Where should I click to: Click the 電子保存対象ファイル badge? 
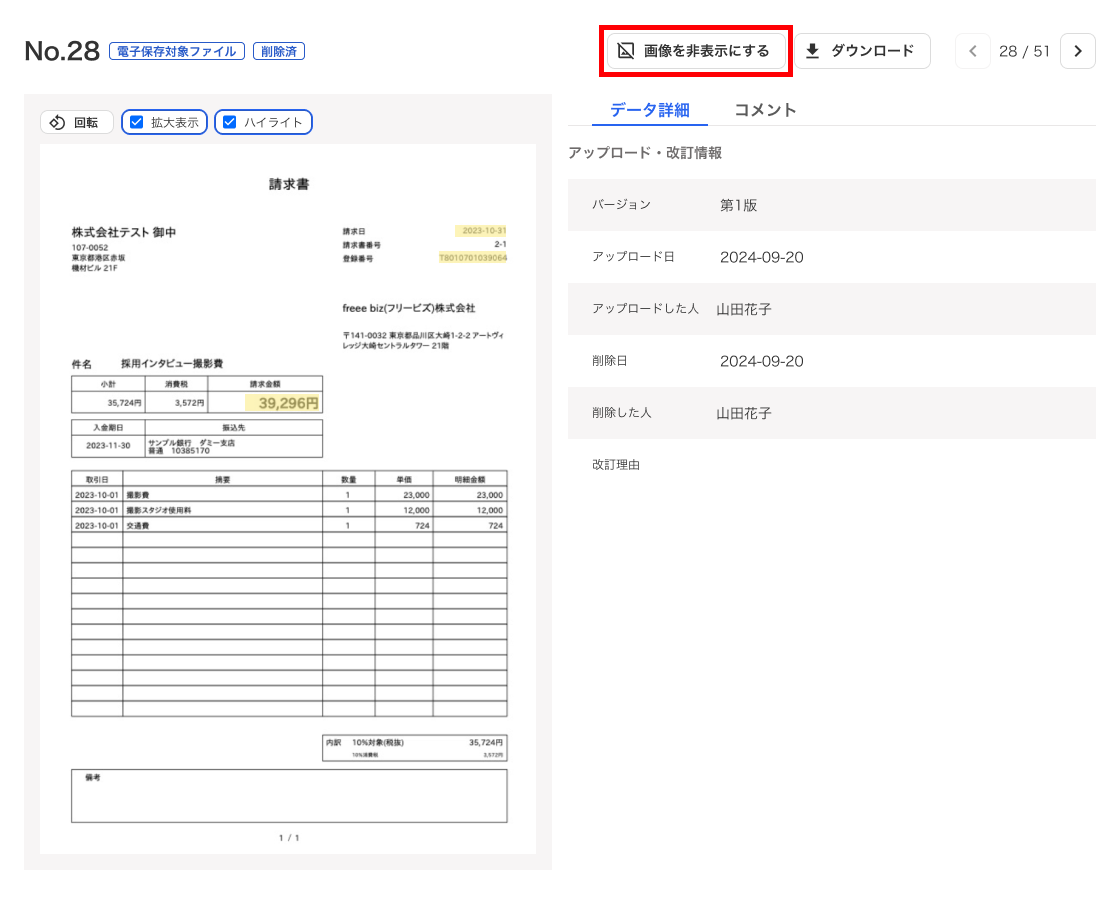(x=178, y=50)
